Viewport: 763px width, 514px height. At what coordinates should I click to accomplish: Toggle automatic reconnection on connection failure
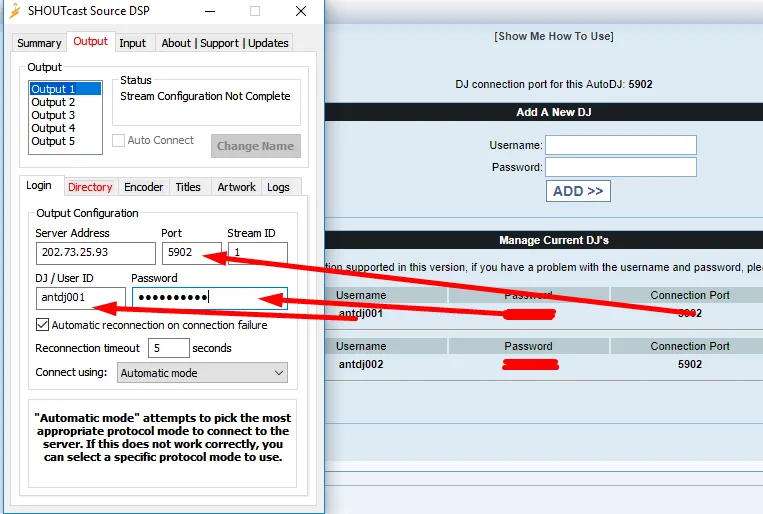point(43,325)
